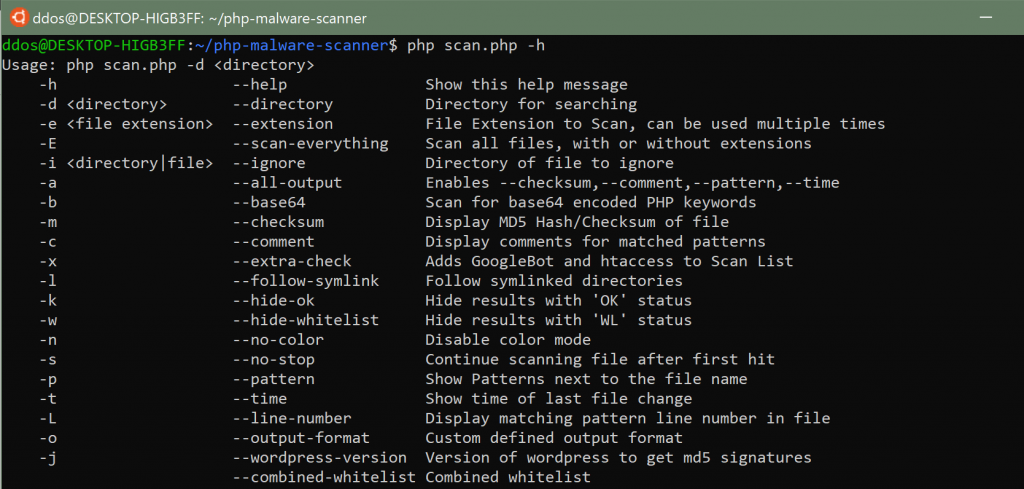Click the '--scan-everything' option text
The height and width of the screenshot is (489, 1024).
pyautogui.click(x=311, y=144)
